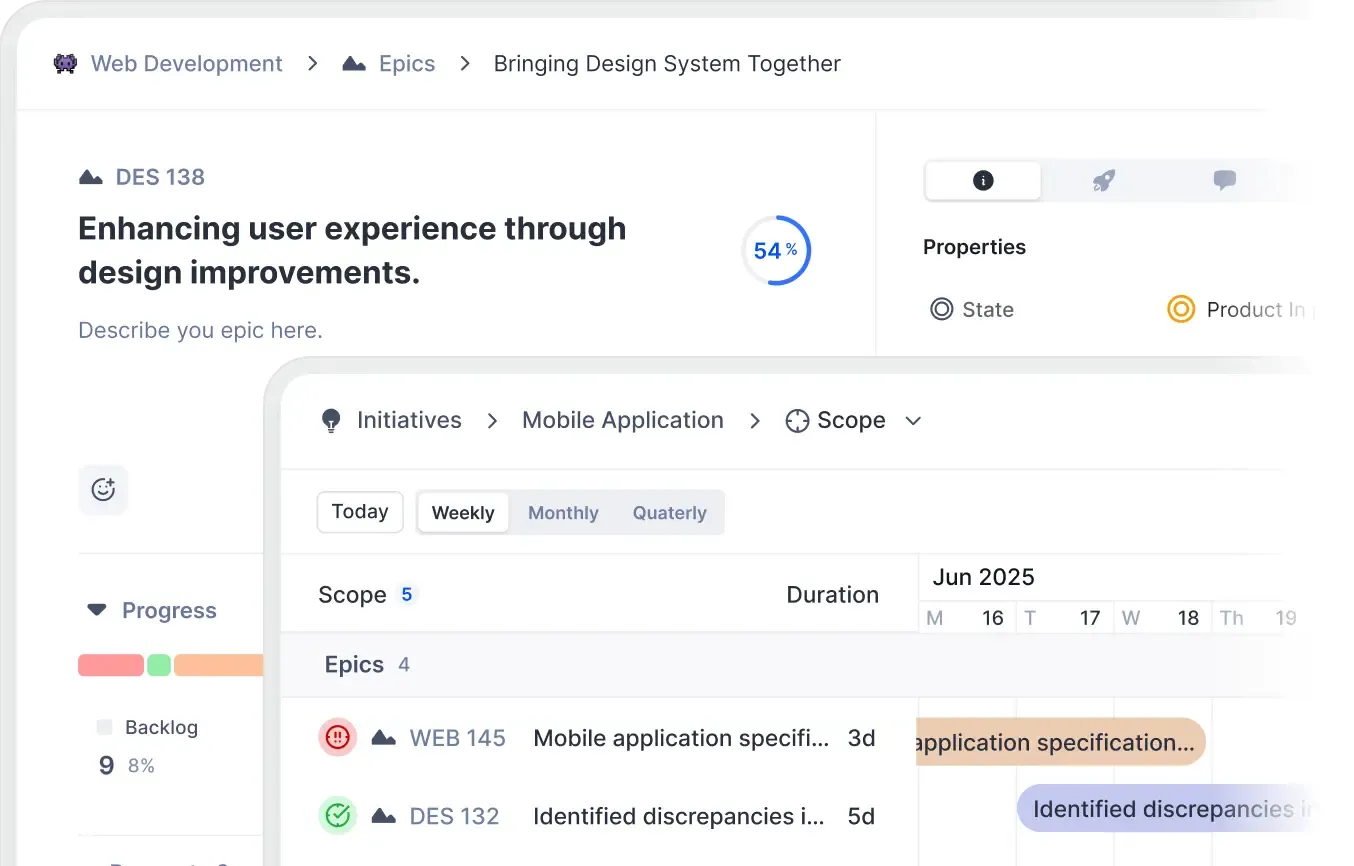Click green check status icon for DES 132

[x=338, y=816]
